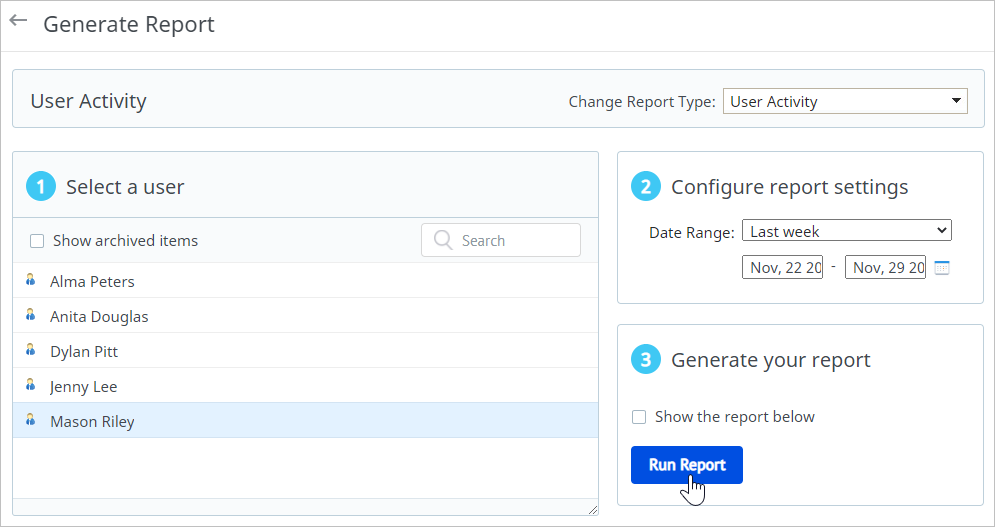The image size is (995, 527).
Task: Click the start date field Nov 22
Action: pos(782,268)
